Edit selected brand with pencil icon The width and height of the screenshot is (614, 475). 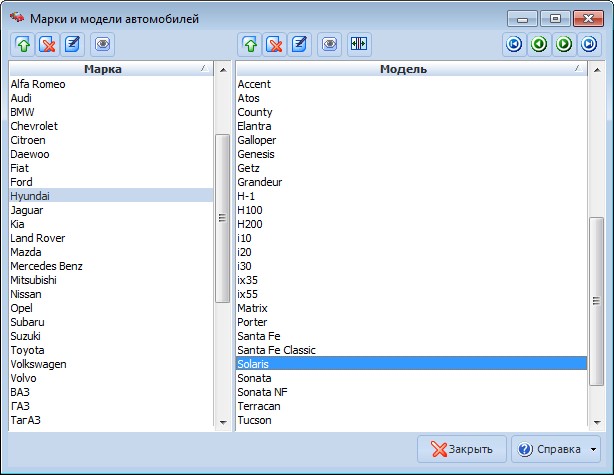coord(72,44)
